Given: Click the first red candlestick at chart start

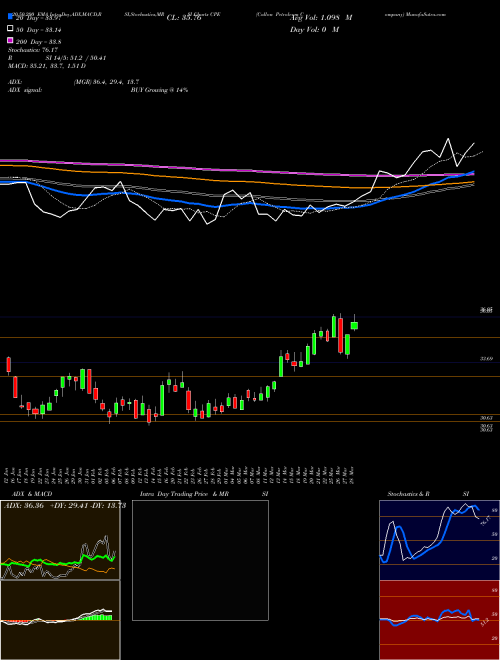Looking at the screenshot, I should click(x=8, y=365).
